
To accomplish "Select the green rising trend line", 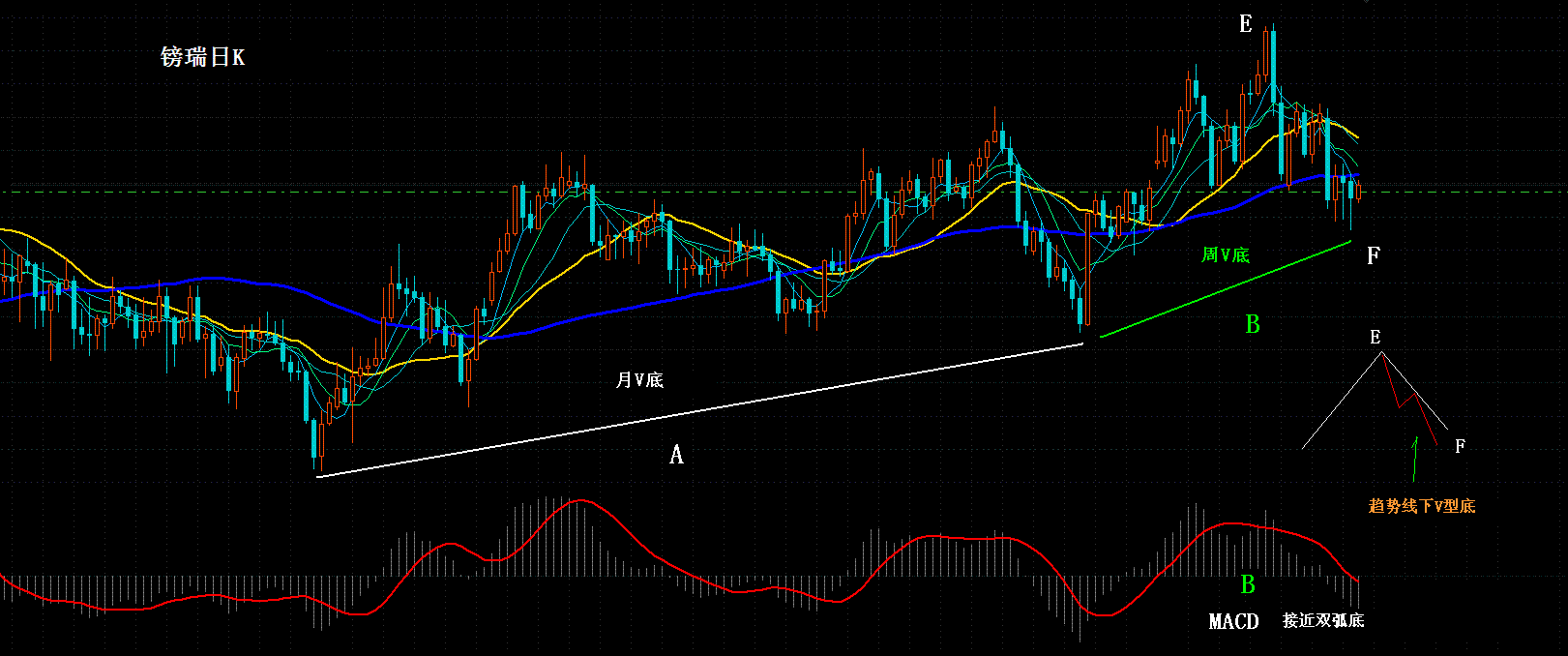I will pyautogui.click(x=1225, y=288).
